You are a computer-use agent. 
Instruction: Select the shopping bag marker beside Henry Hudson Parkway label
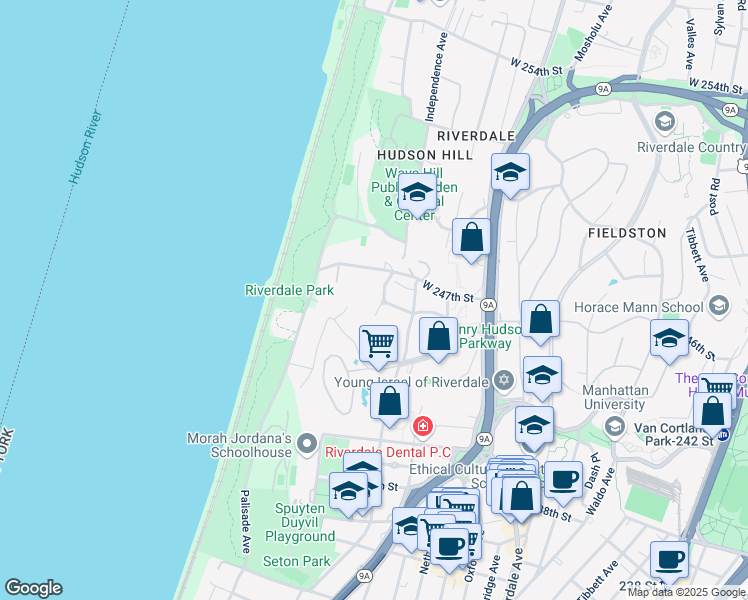tap(438, 340)
